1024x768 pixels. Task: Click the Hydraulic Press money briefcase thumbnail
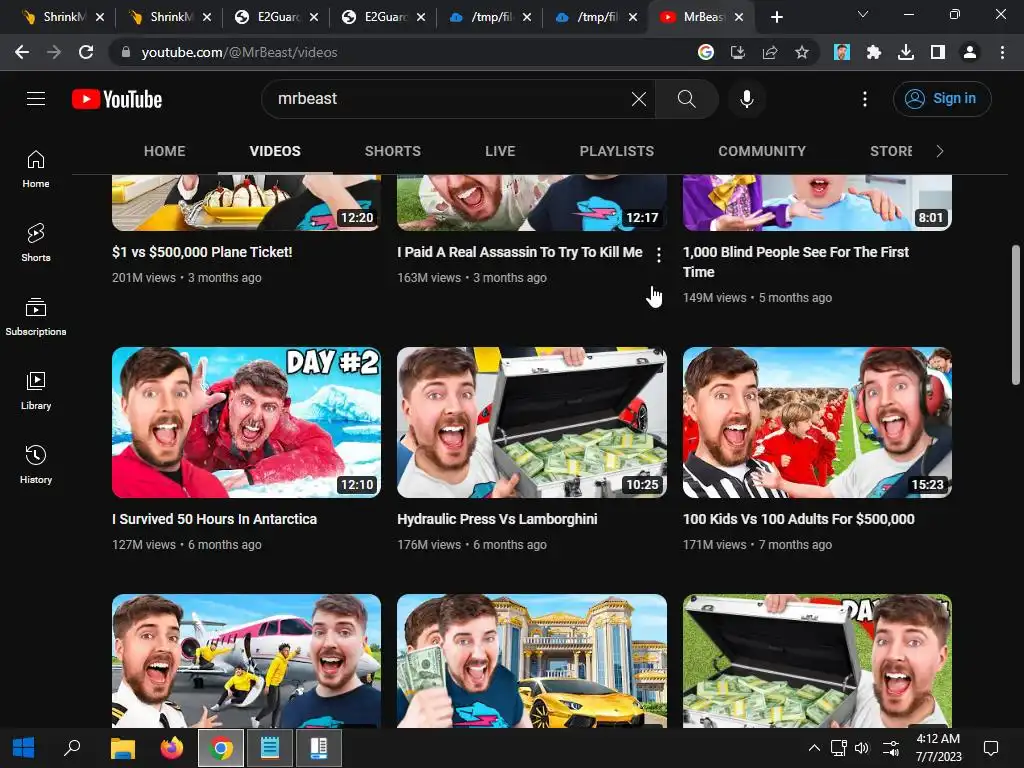pyautogui.click(x=532, y=423)
